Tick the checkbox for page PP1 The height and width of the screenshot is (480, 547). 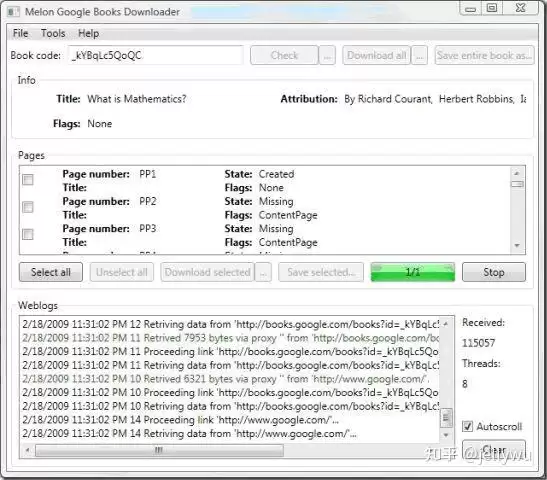click(x=28, y=180)
